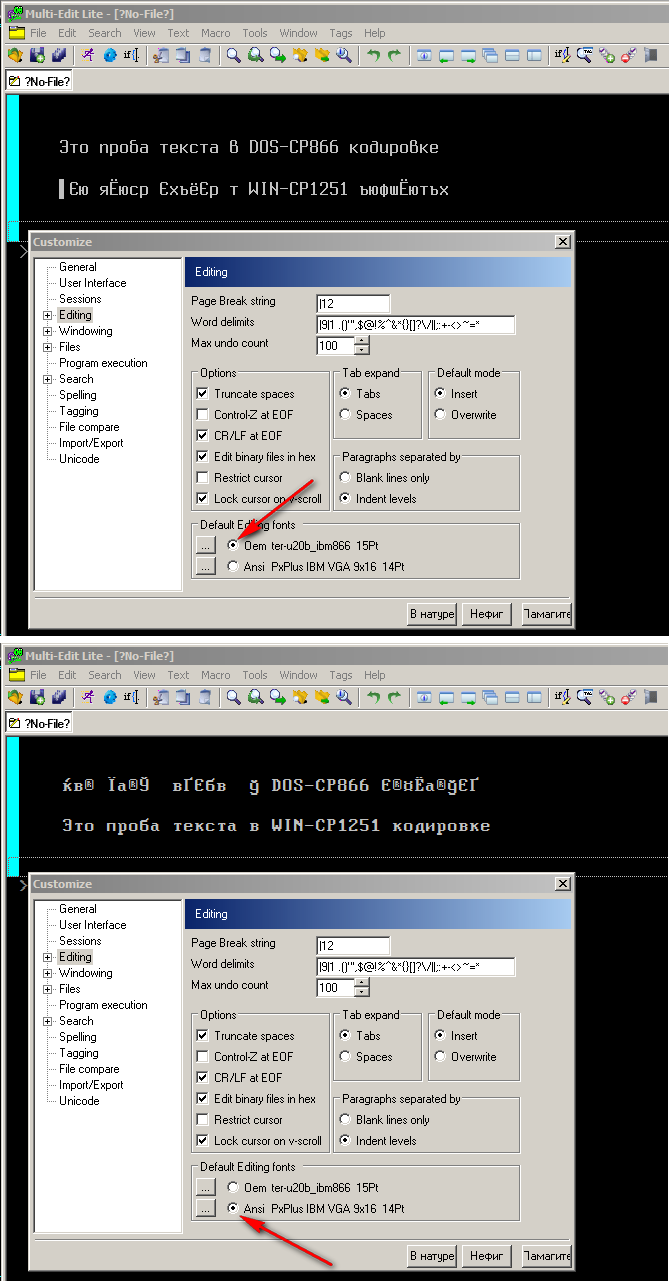Select Oem ter-u20b_ibm866 font radio, bottom dialog
This screenshot has height=1282, width=669.
(x=233, y=1188)
